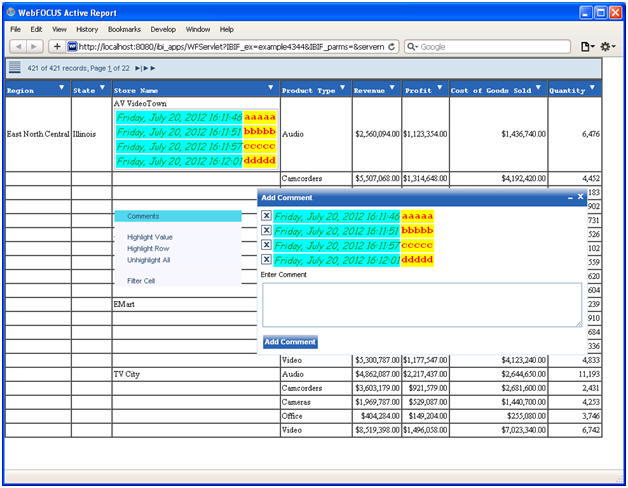Click the Add Comment button
Screen dimensions: 628x488
pos(290,342)
